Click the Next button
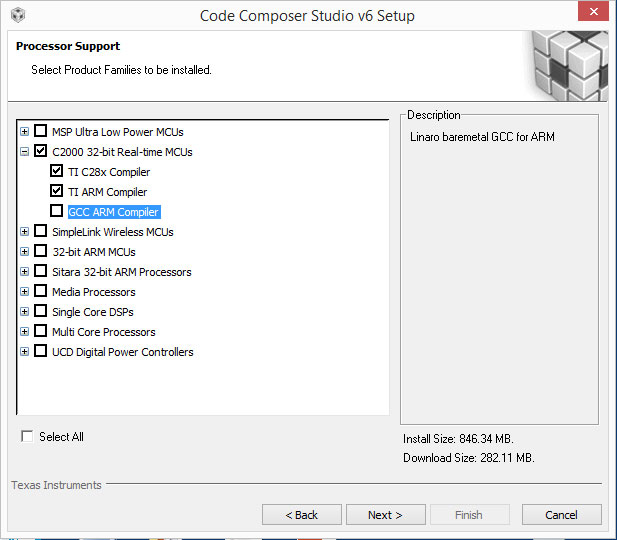Image resolution: width=617 pixels, height=540 pixels. [x=386, y=515]
